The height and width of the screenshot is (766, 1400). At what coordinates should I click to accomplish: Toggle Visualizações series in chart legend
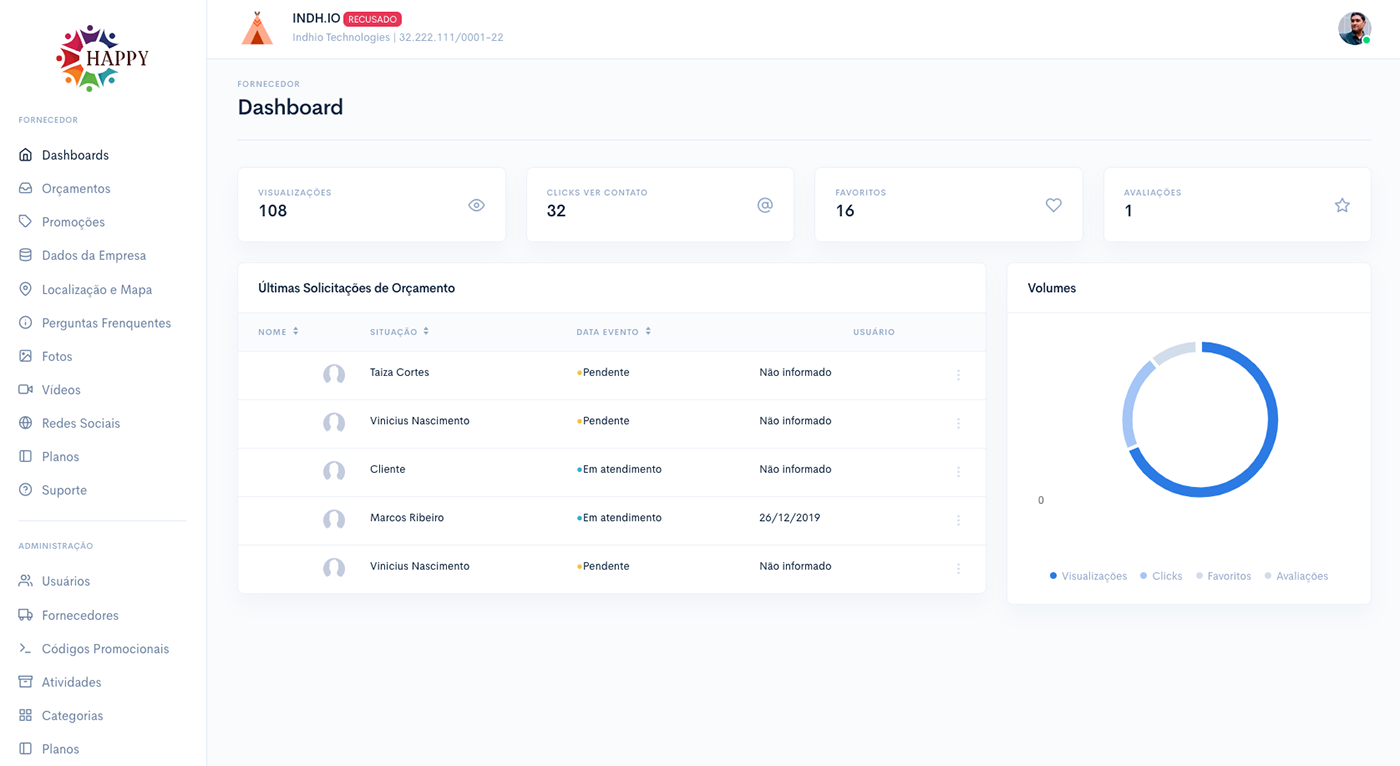[x=1088, y=576]
